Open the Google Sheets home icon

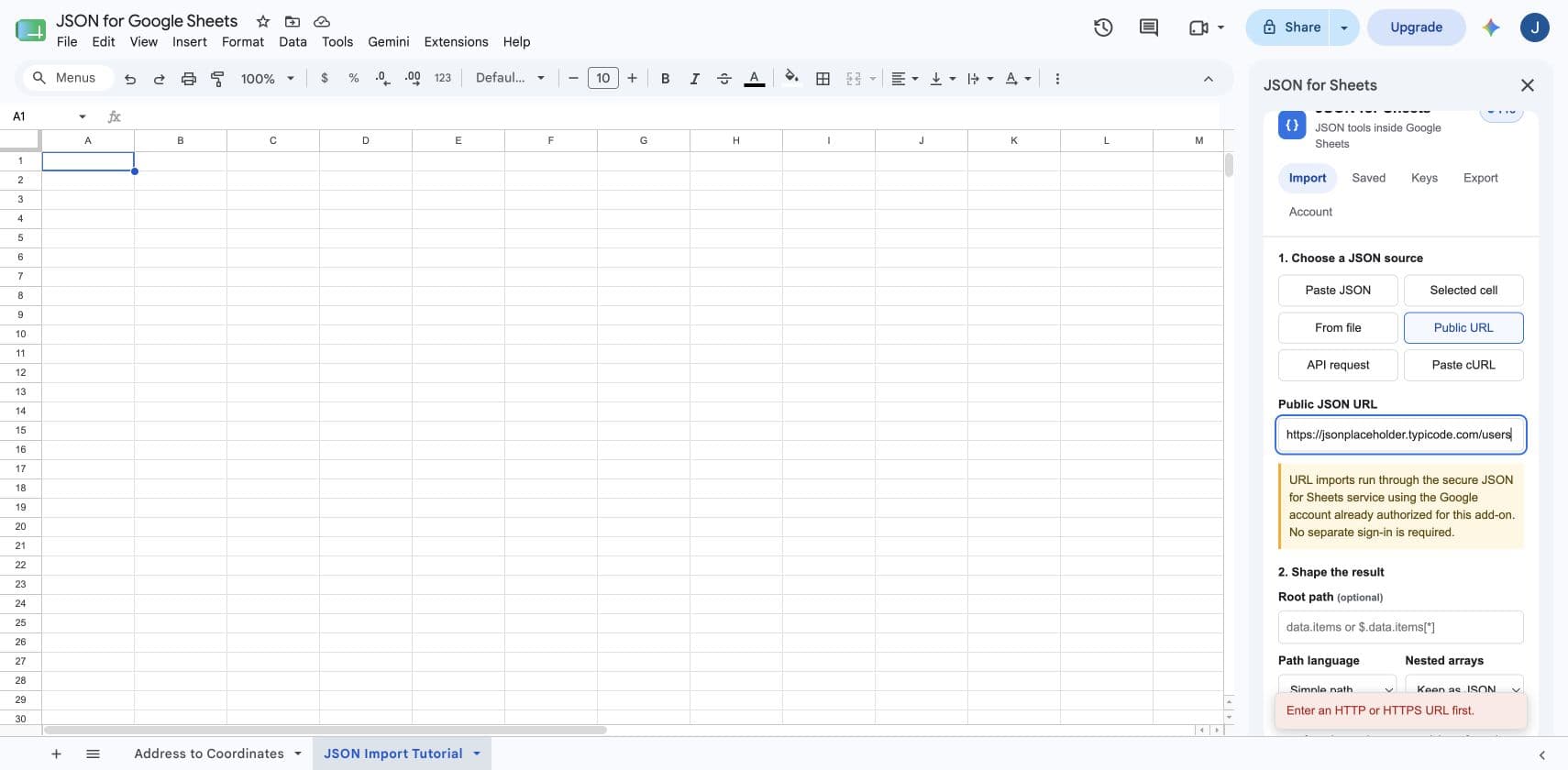click(30, 29)
